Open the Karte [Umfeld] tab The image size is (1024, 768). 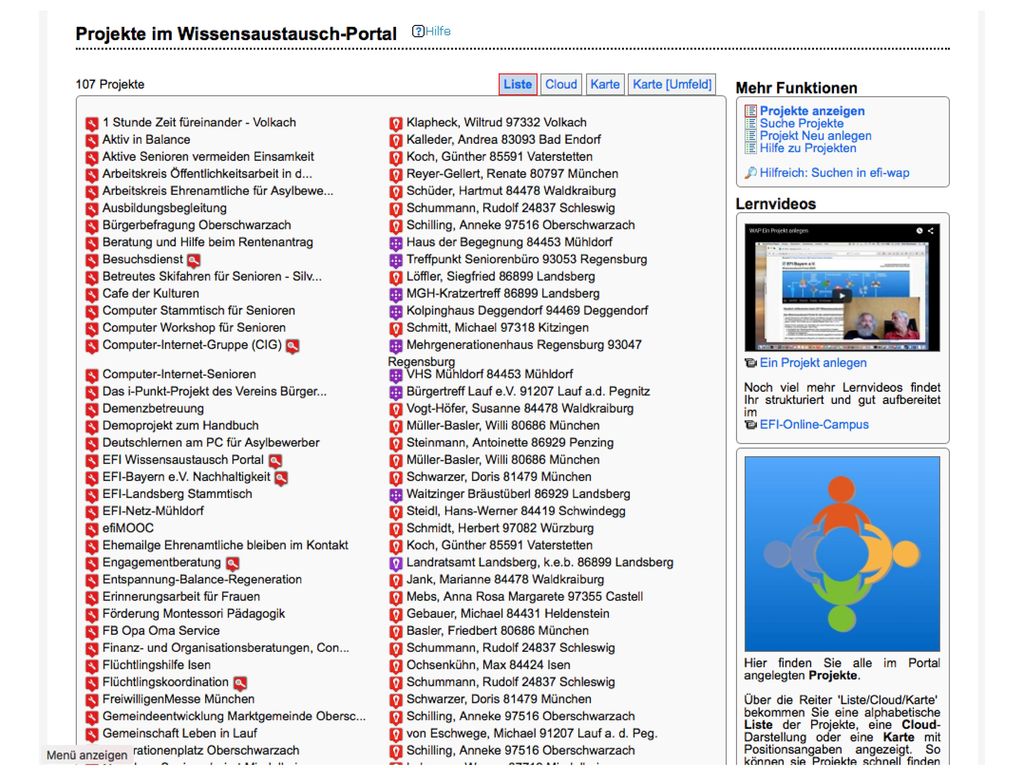click(x=672, y=84)
